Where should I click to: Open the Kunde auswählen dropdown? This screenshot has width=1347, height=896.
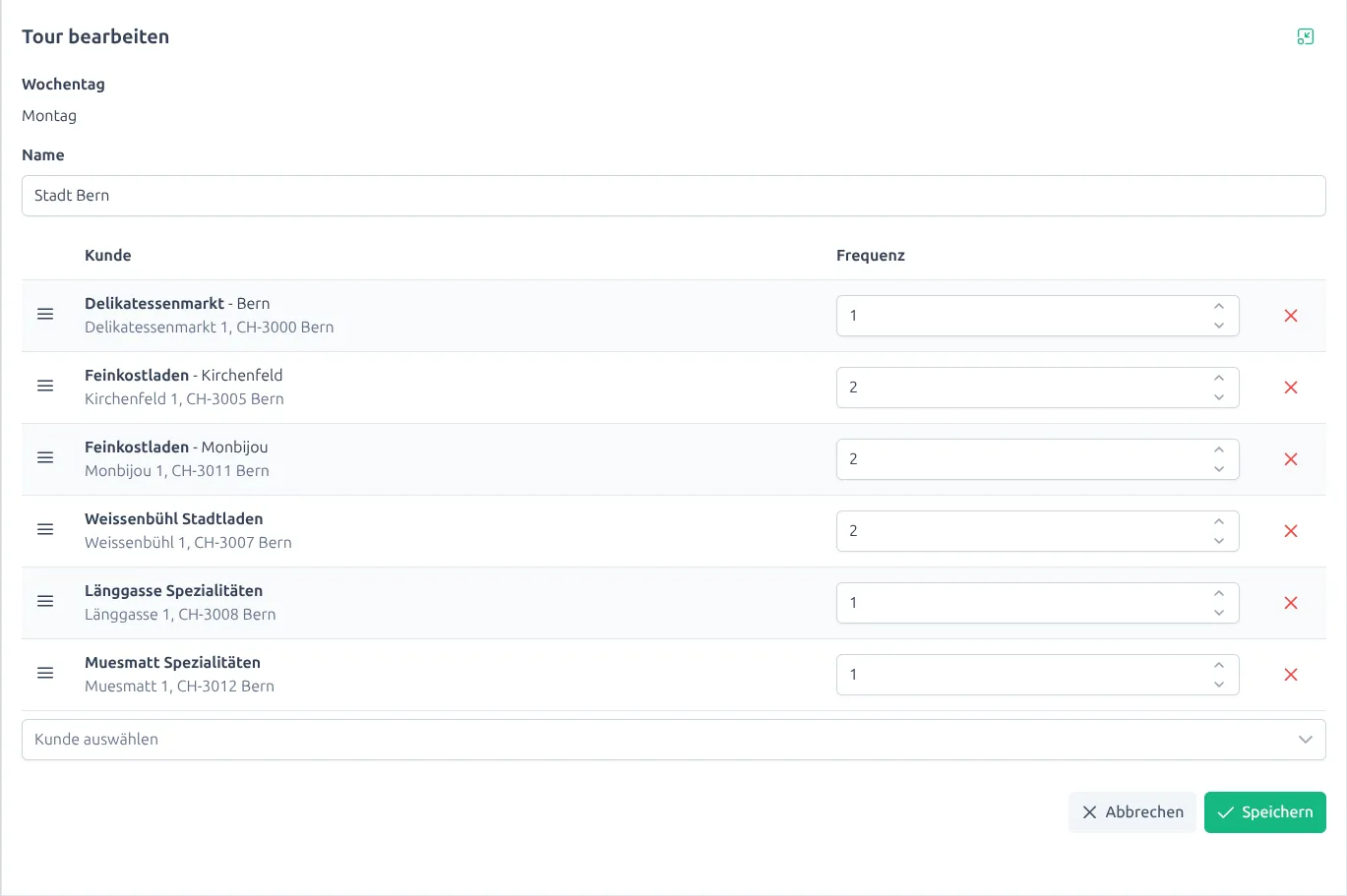672,739
